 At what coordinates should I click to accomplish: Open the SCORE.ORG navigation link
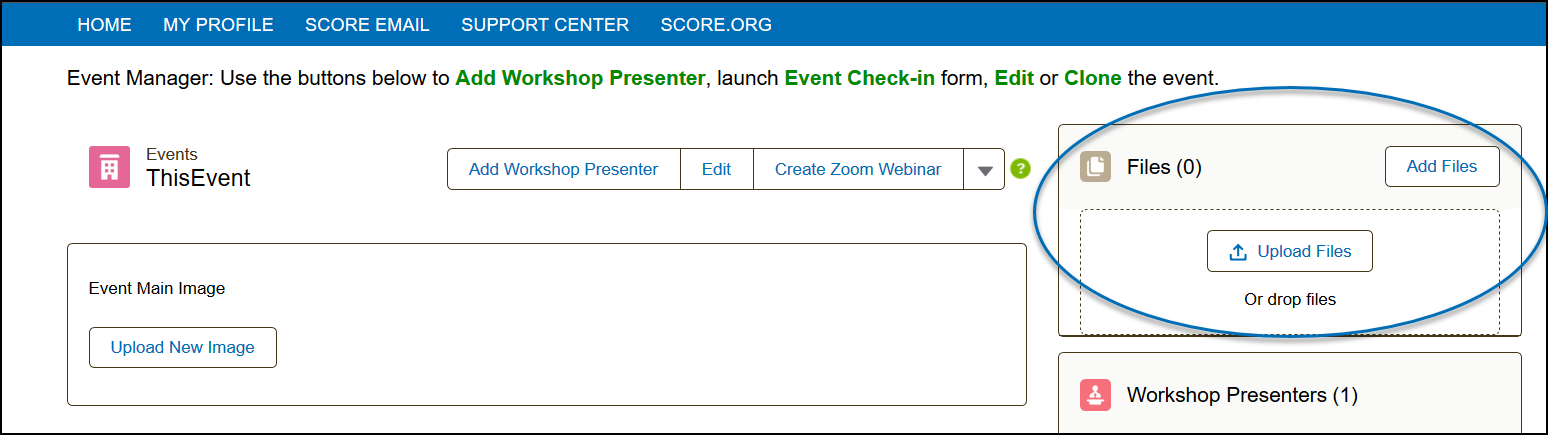tap(716, 25)
